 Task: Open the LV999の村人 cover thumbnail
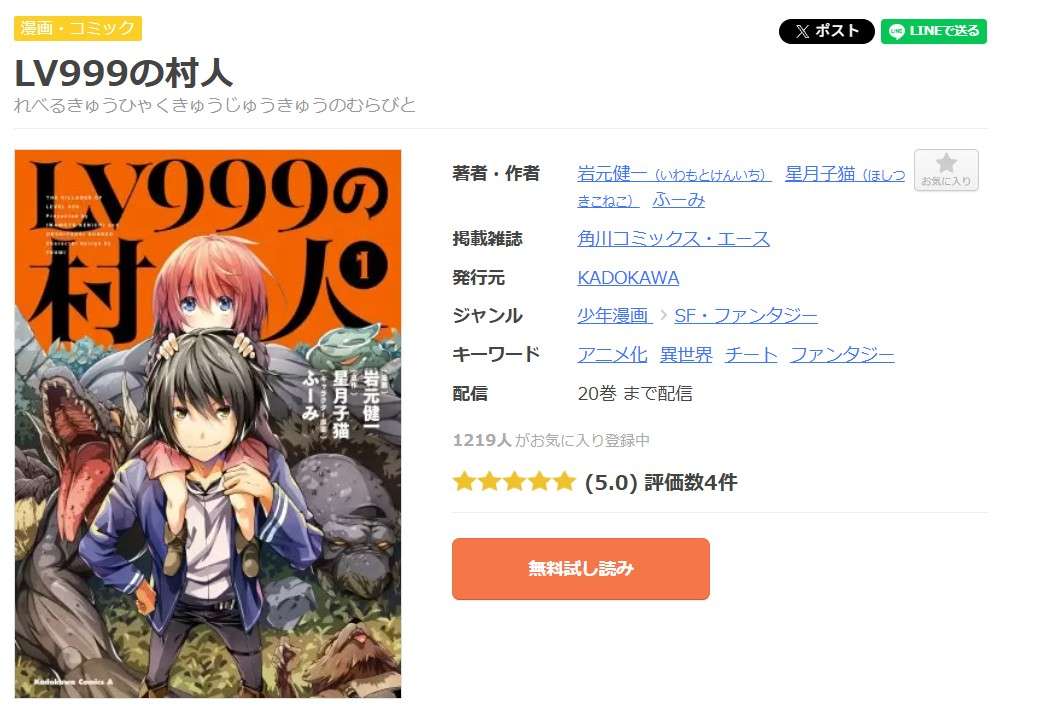click(208, 424)
